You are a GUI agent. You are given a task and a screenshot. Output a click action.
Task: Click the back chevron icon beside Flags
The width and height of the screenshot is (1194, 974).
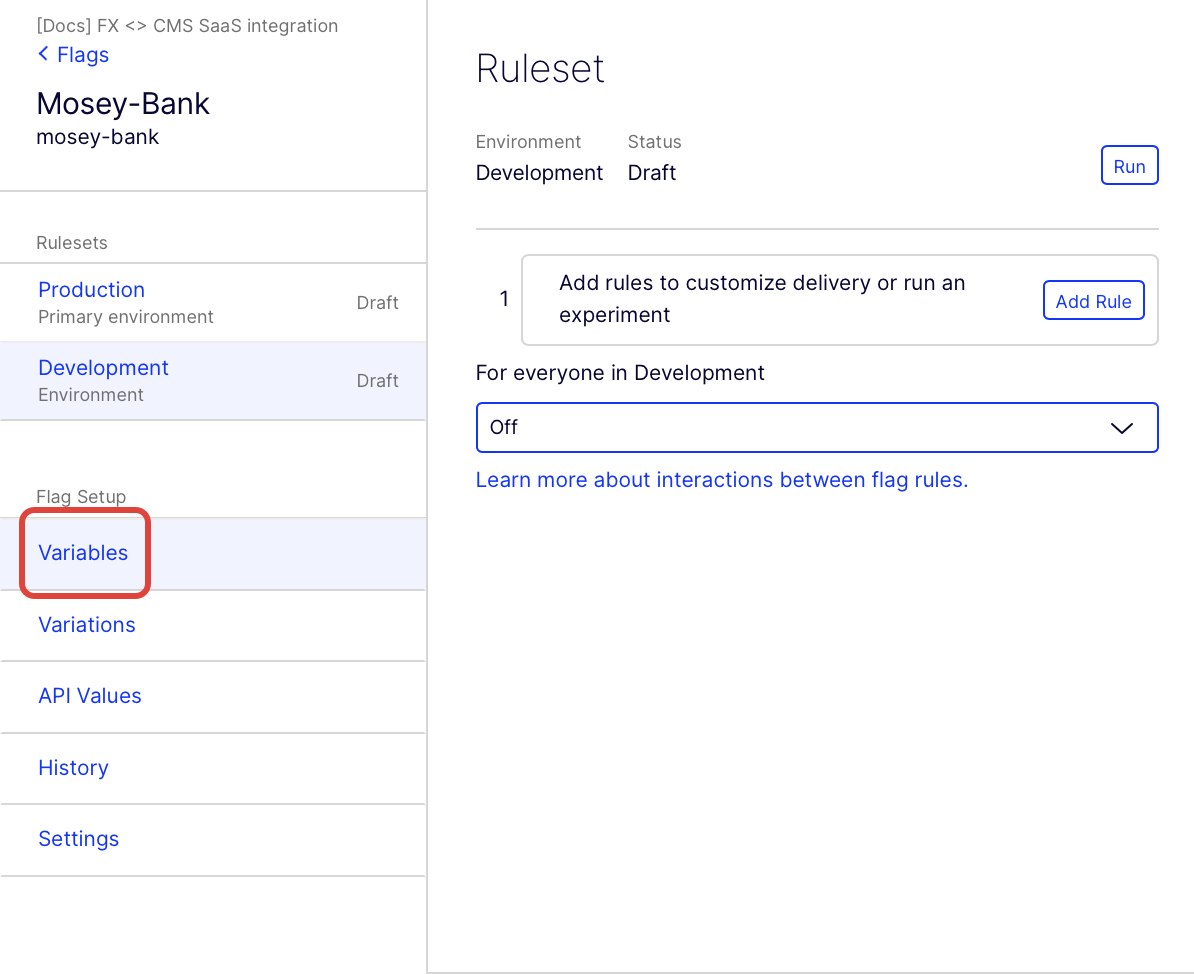click(43, 53)
